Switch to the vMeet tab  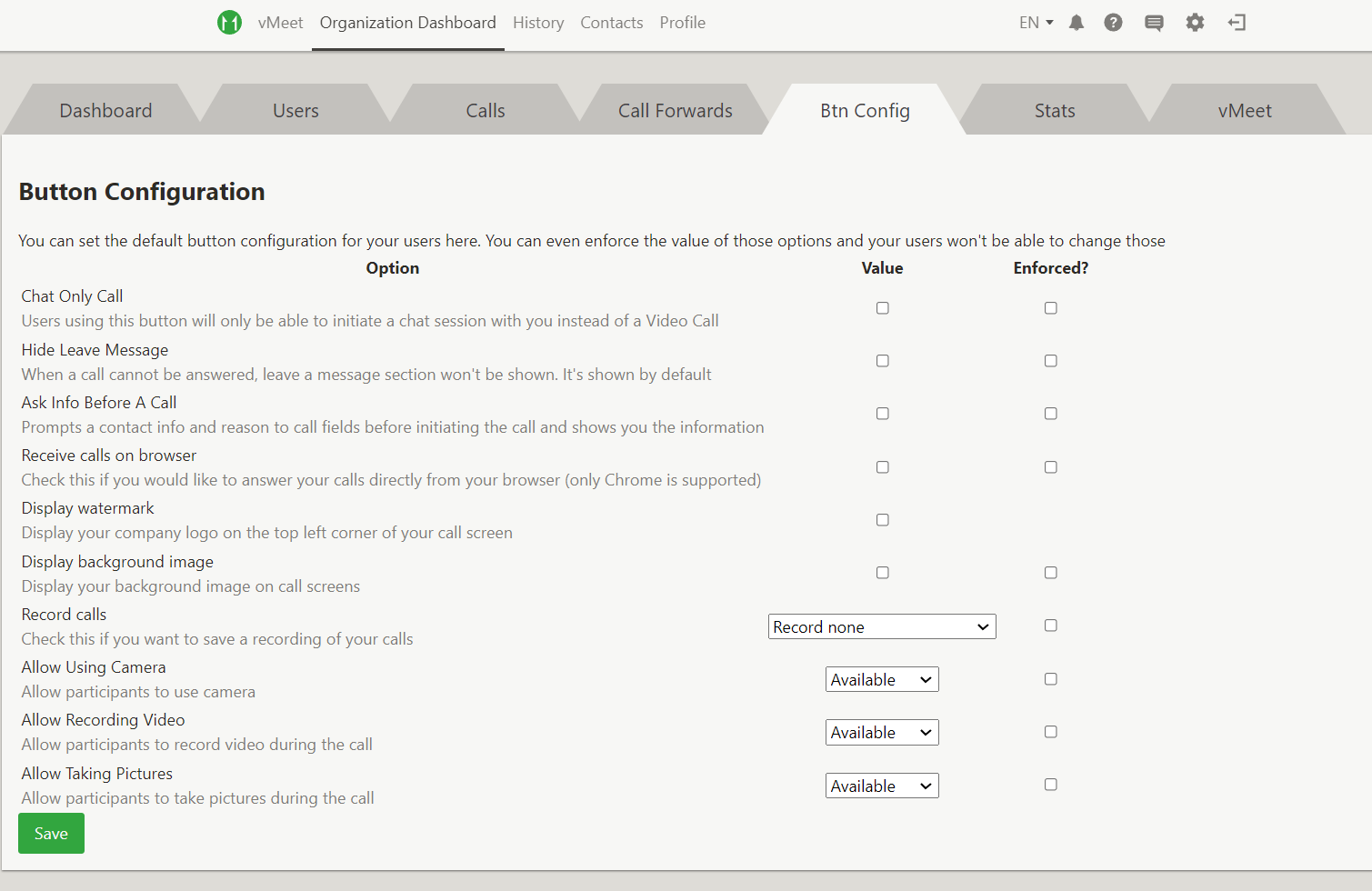1245,110
